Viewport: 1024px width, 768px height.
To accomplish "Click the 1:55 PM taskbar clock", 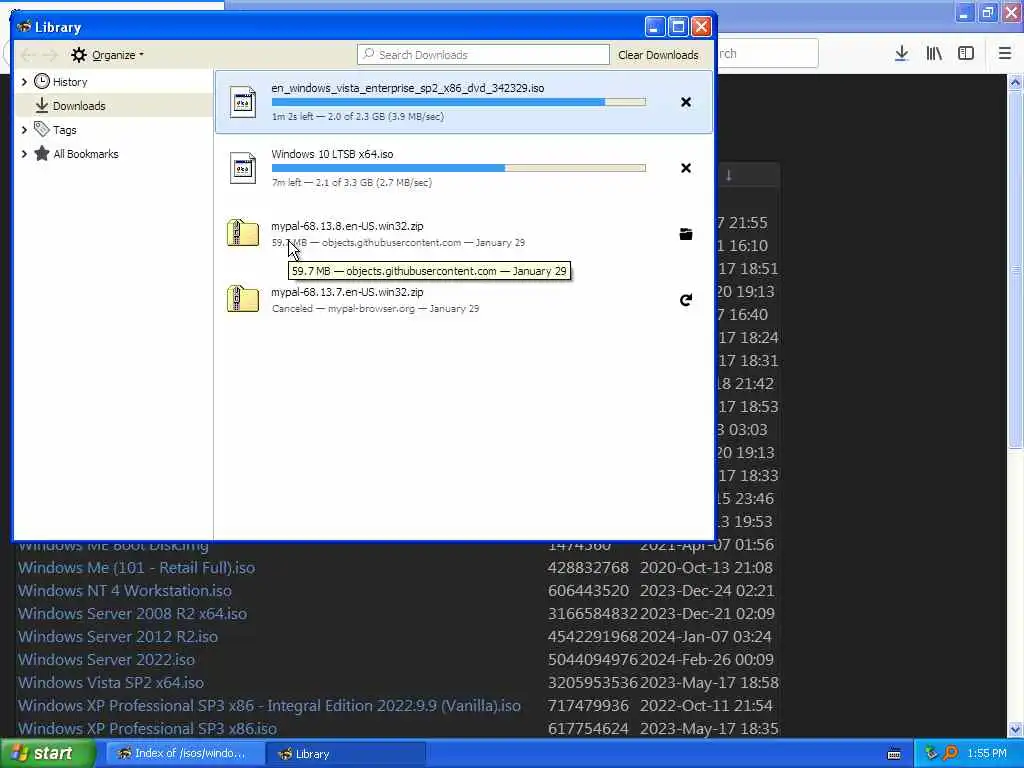I will (987, 754).
